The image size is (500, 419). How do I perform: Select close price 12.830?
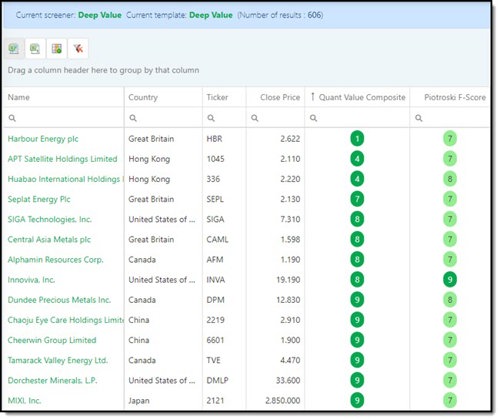click(x=288, y=300)
